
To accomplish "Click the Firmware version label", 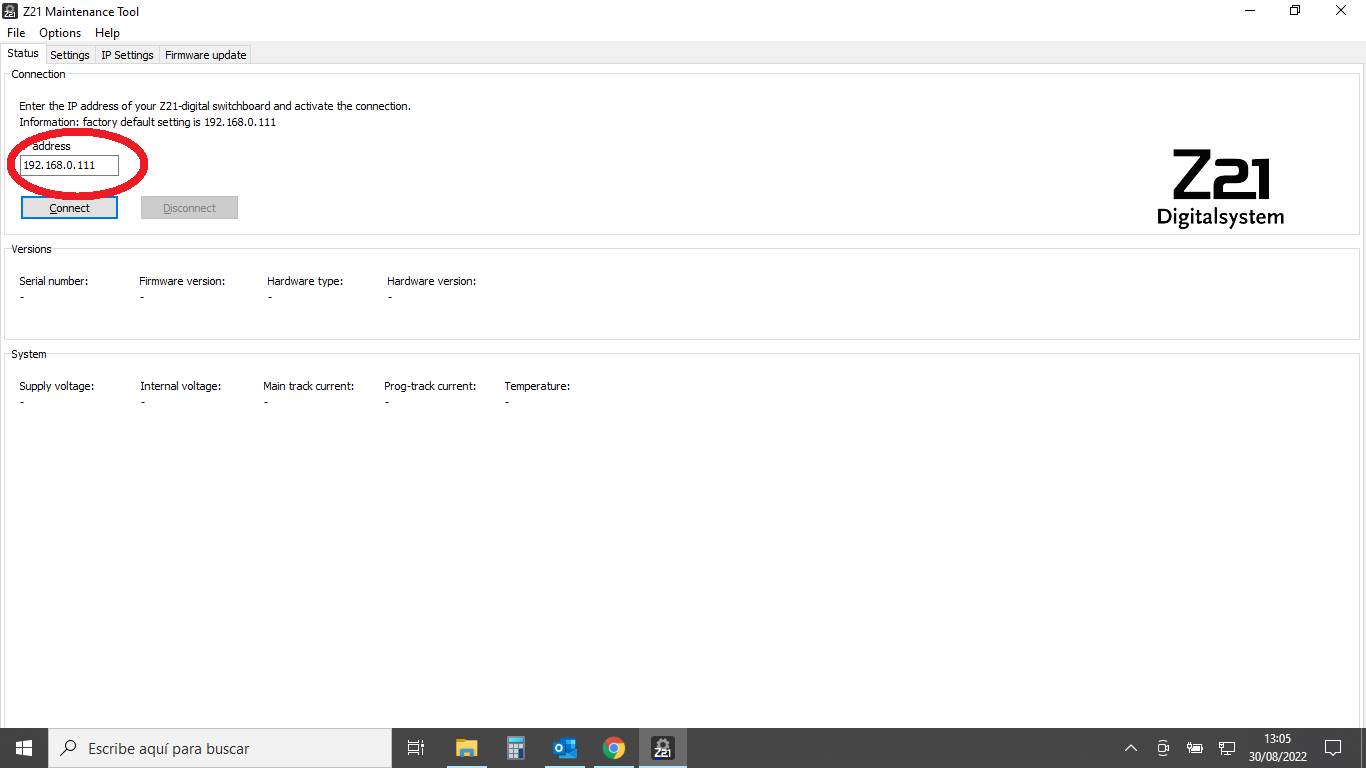I will [x=182, y=281].
